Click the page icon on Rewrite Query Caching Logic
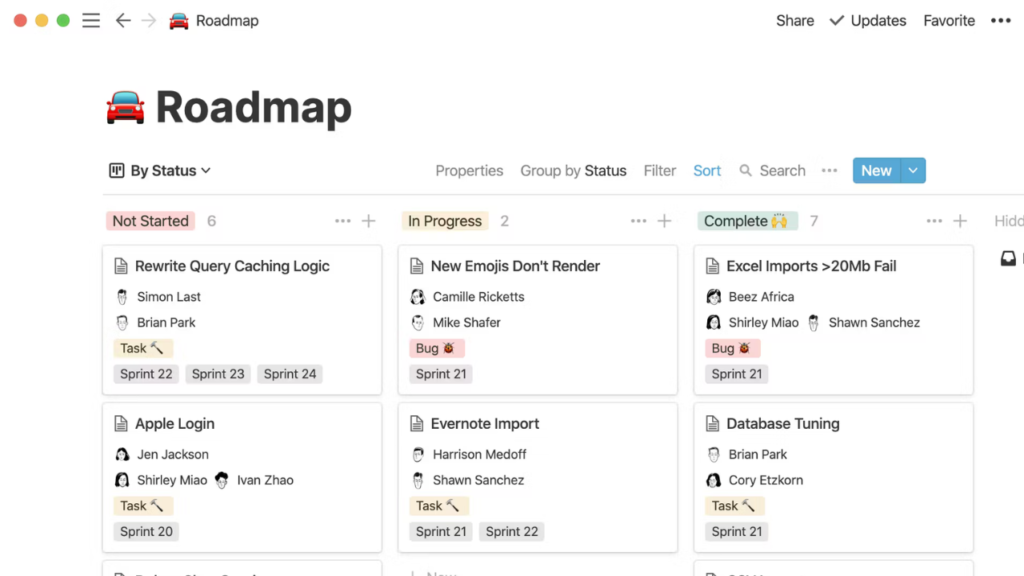 coord(122,266)
